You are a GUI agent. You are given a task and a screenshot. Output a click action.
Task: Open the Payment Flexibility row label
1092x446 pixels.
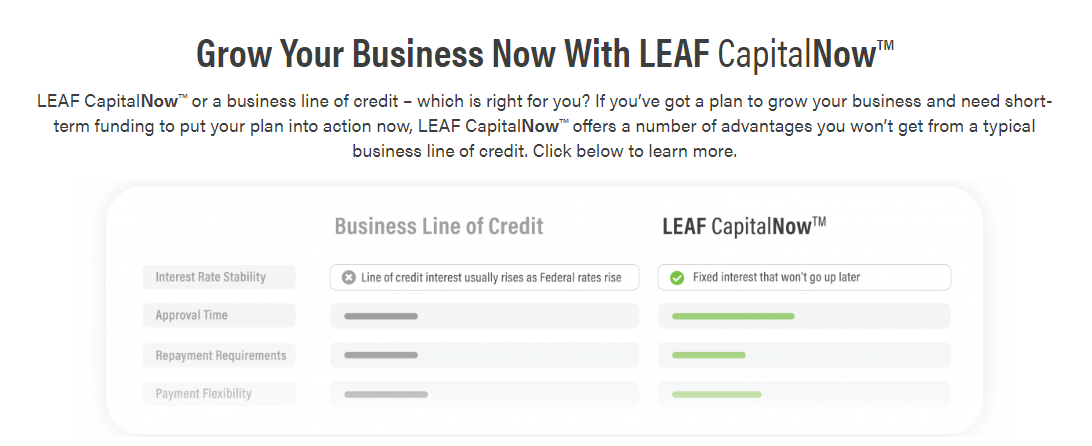point(203,394)
